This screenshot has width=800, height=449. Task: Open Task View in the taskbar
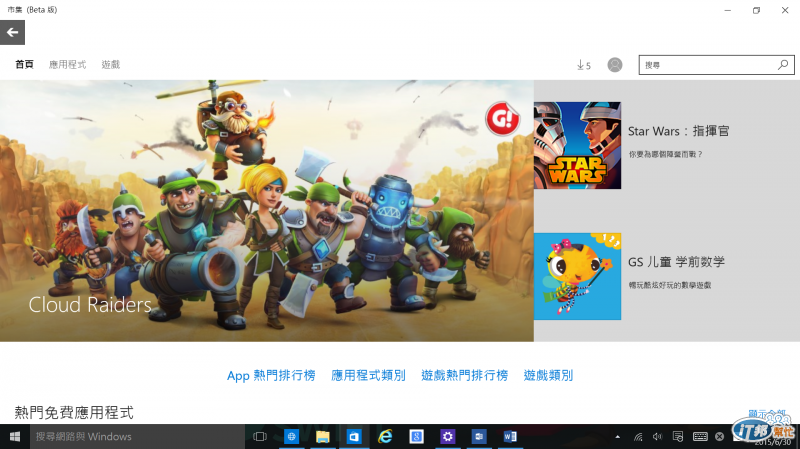[x=260, y=437]
